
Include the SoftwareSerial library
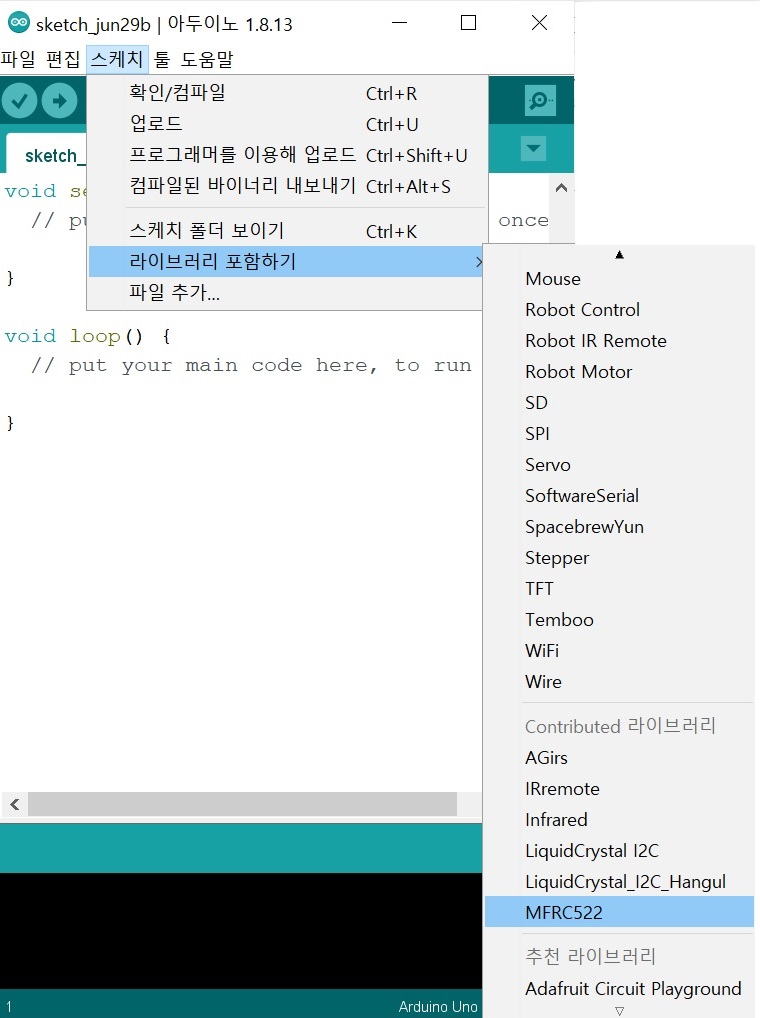point(619,496)
